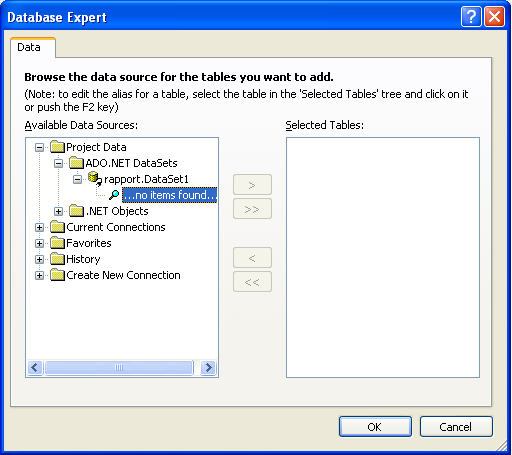The height and width of the screenshot is (455, 512).
Task: Click the .NET Objects folder icon
Action: tap(76, 211)
